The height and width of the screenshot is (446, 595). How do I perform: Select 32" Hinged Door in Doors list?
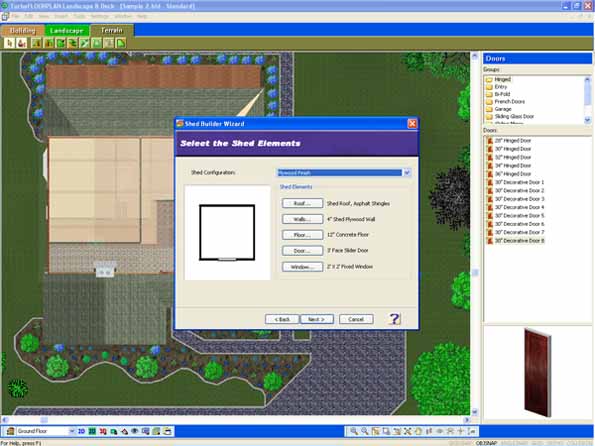(513, 157)
